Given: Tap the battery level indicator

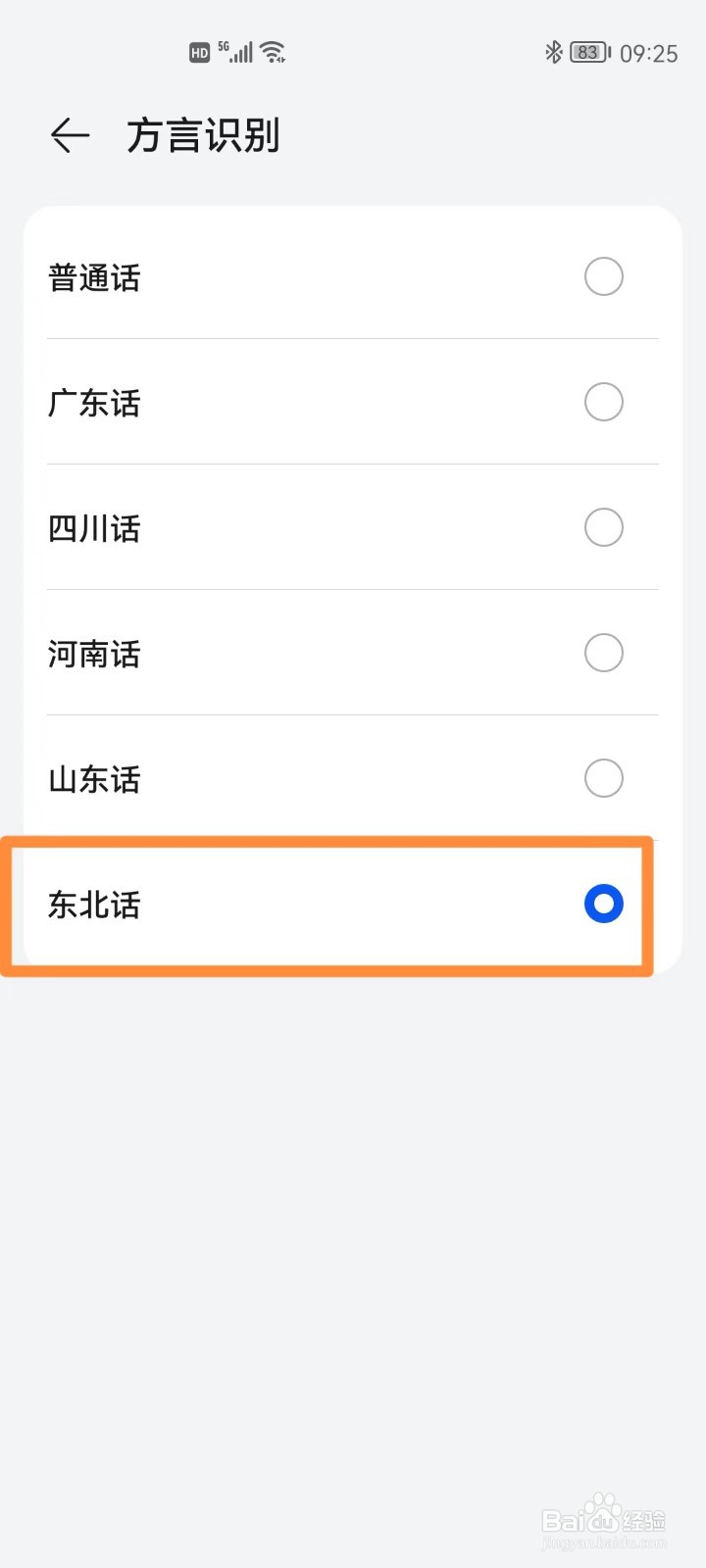Looking at the screenshot, I should [590, 52].
